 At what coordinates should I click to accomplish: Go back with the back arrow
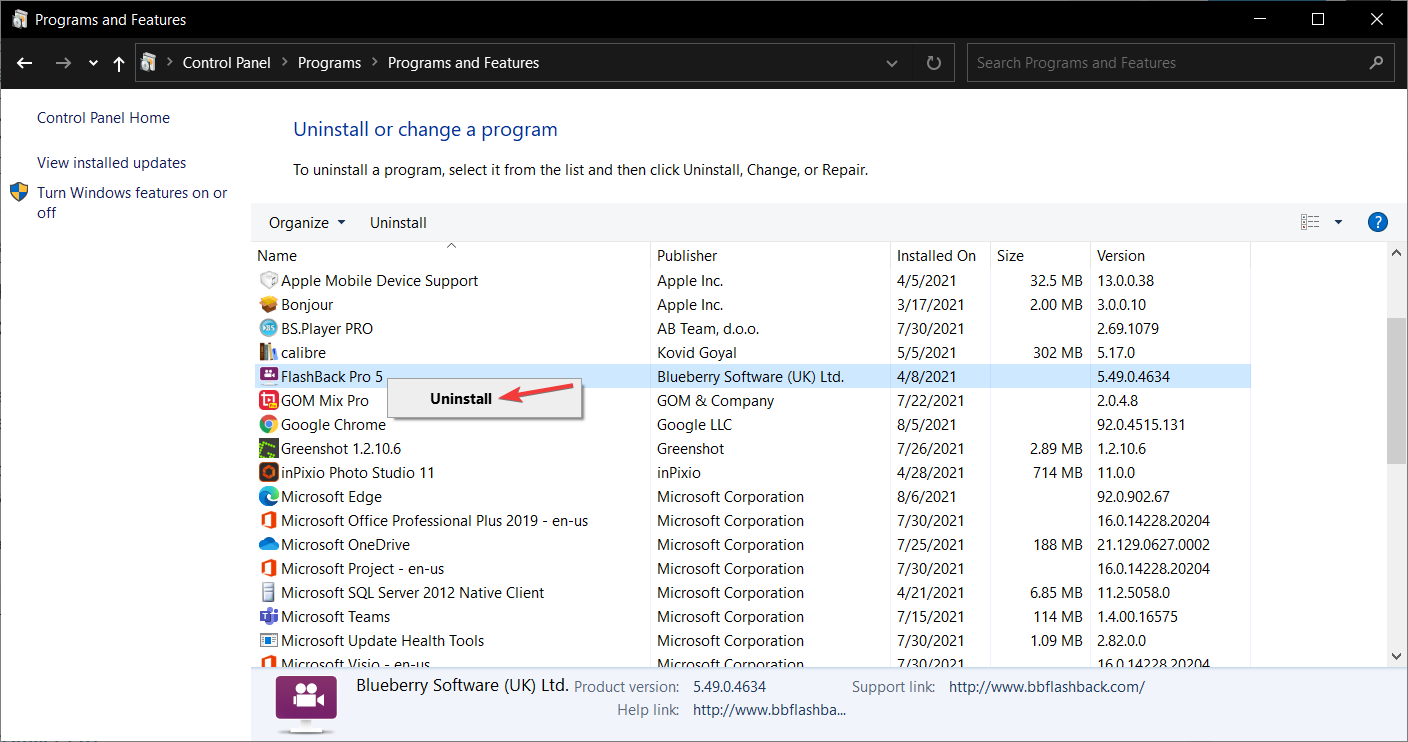point(25,63)
